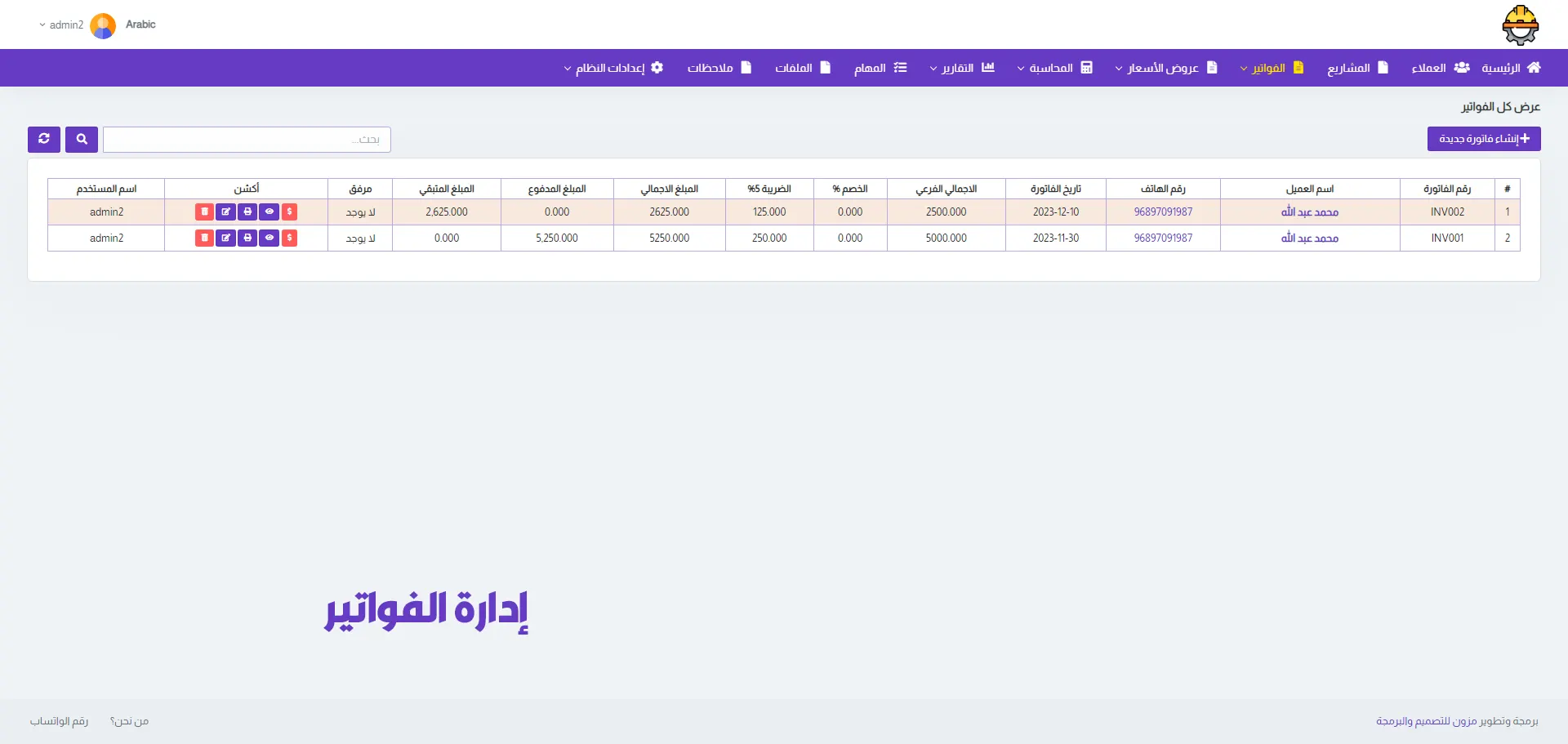Click إنشاء فاتورة جديدة create invoice button

(x=1483, y=139)
